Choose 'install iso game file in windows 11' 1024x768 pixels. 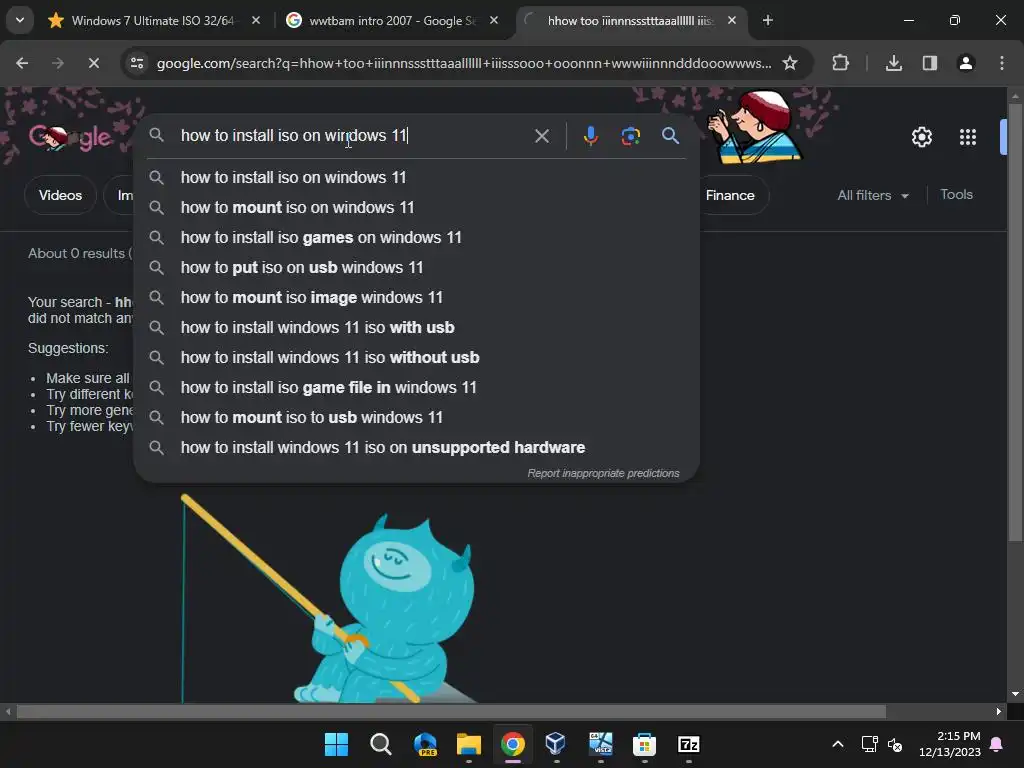[416, 387]
